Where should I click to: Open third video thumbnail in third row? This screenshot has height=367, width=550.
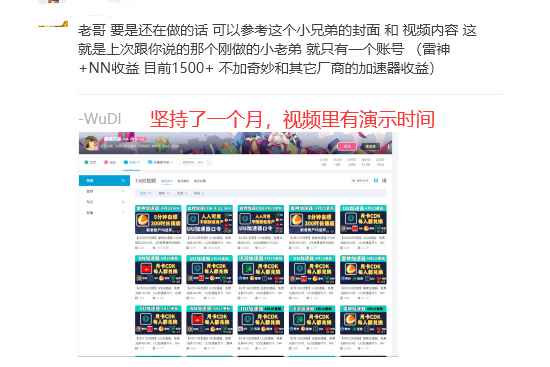261,320
